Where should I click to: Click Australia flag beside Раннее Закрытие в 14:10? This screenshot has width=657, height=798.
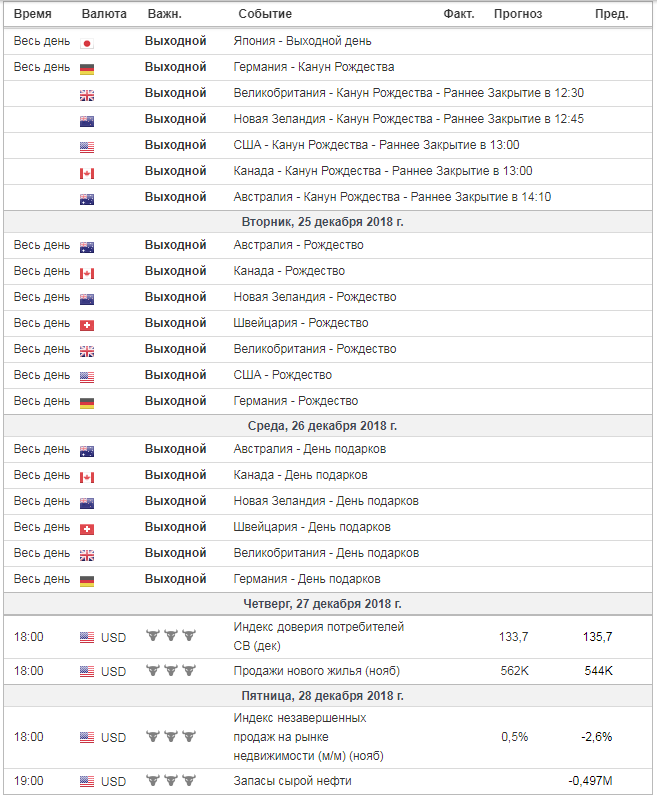(87, 198)
